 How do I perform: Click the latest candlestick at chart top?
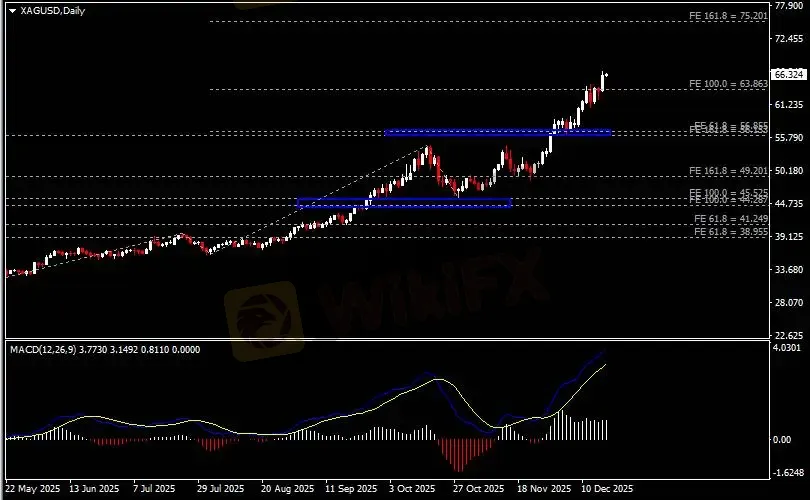tap(603, 80)
